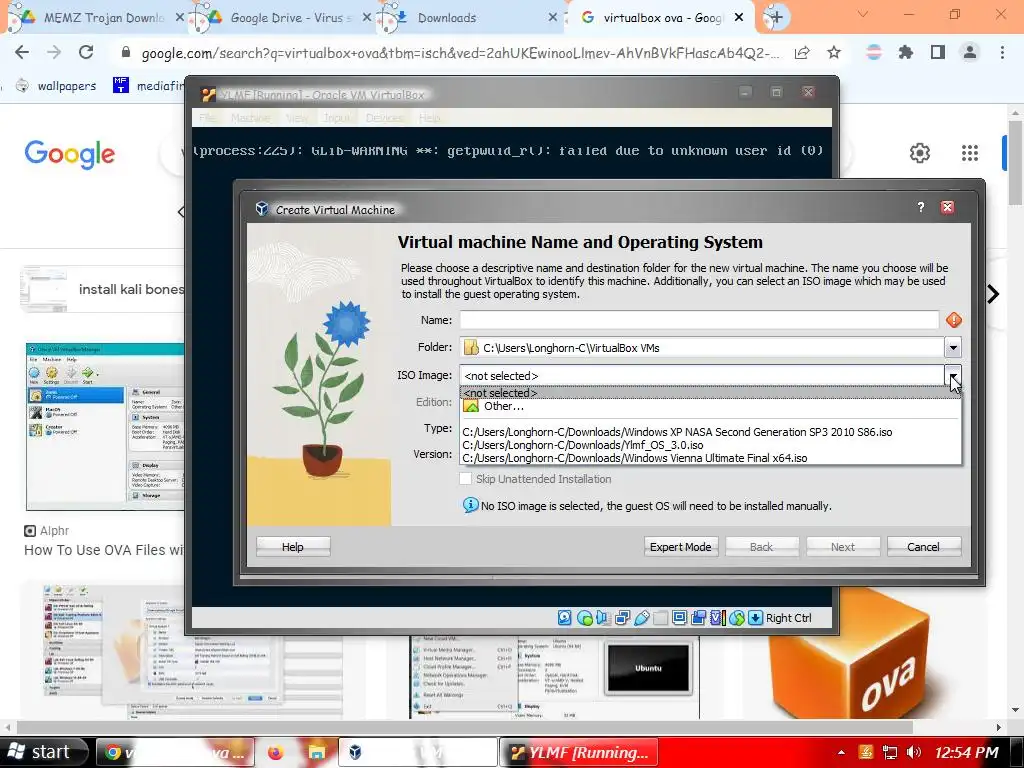
Task: Click the VirtualBox Manager taskbar button
Action: pos(418,752)
